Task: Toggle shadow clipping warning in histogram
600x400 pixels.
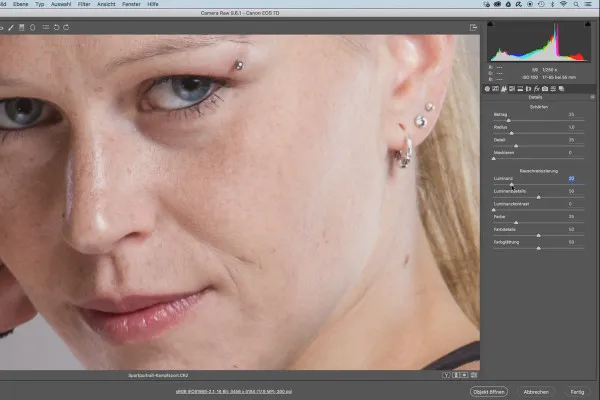Action: tap(490, 24)
